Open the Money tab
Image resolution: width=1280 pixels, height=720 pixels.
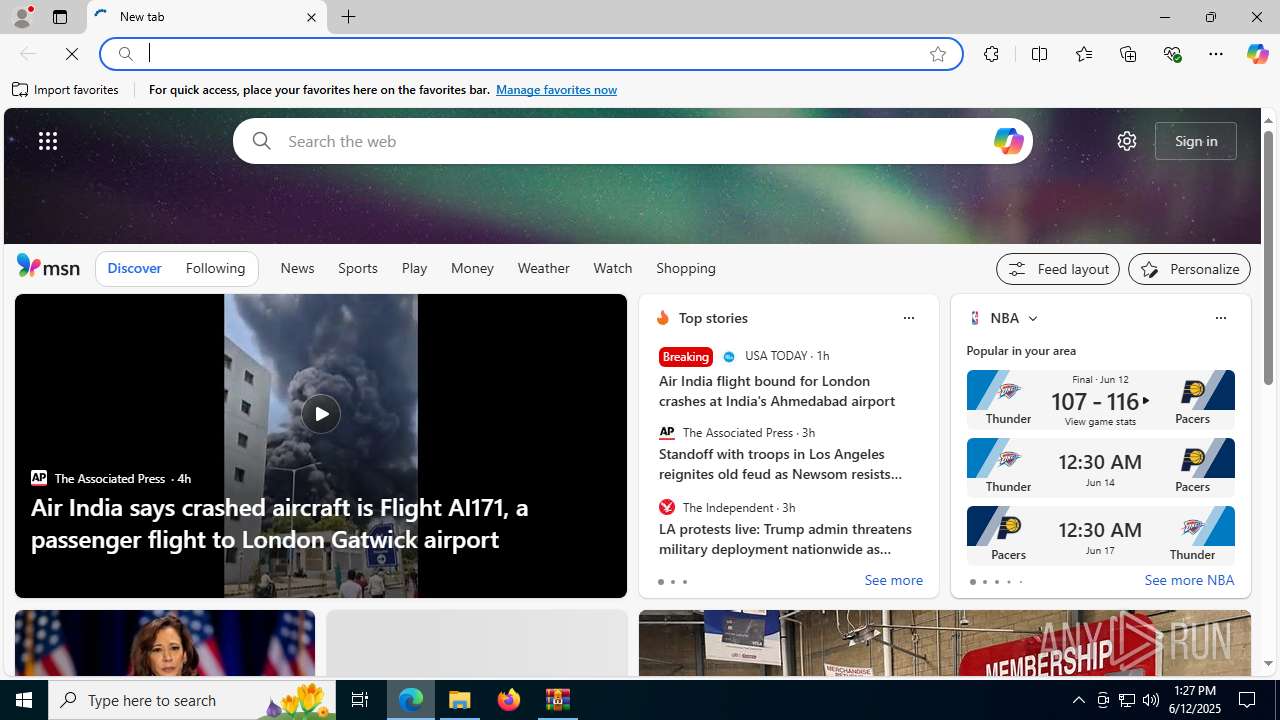click(x=472, y=268)
